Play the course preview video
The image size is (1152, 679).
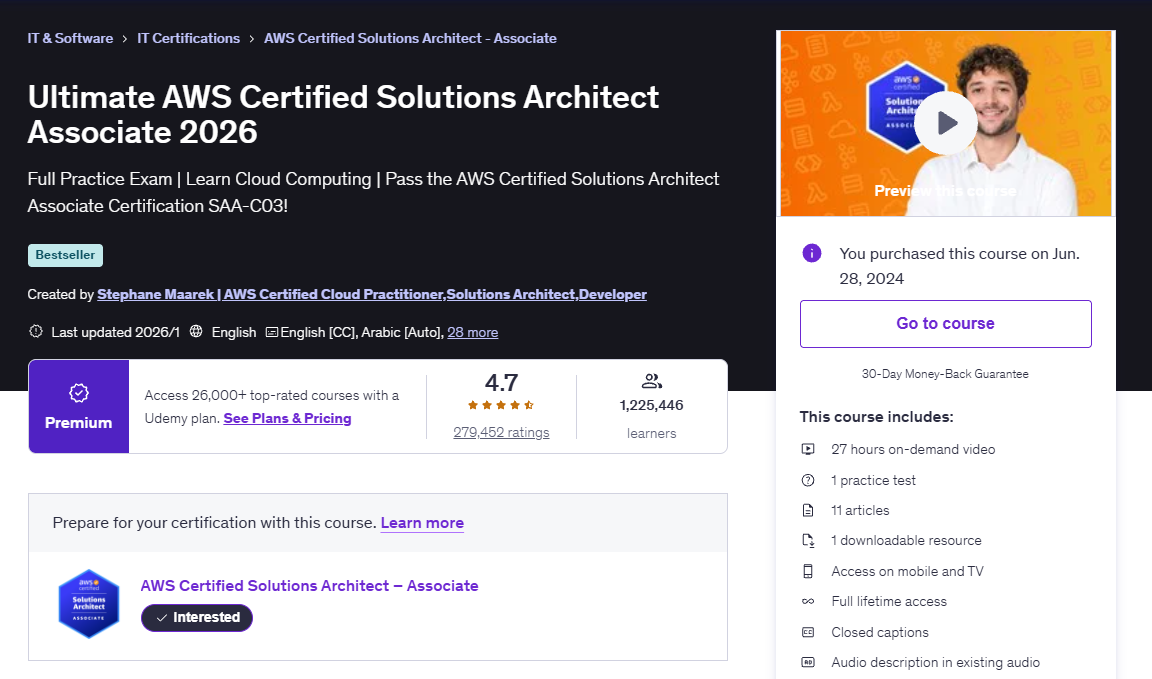(946, 123)
